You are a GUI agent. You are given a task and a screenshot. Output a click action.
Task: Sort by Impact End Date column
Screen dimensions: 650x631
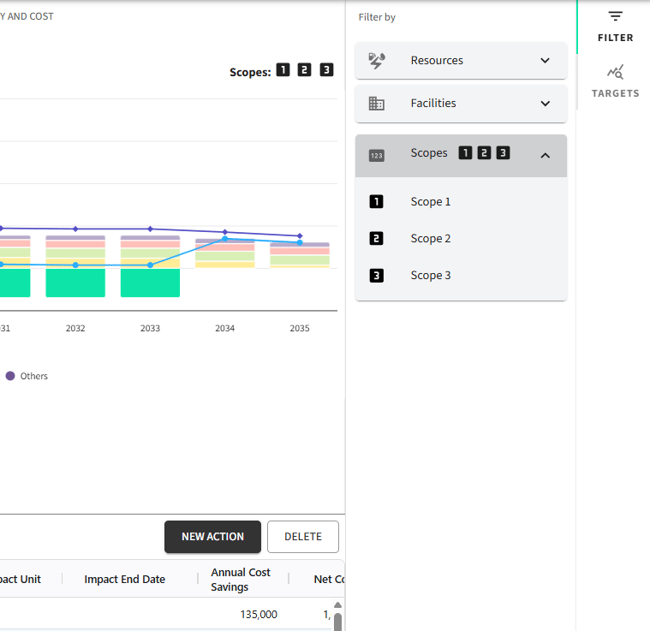pyautogui.click(x=124, y=579)
